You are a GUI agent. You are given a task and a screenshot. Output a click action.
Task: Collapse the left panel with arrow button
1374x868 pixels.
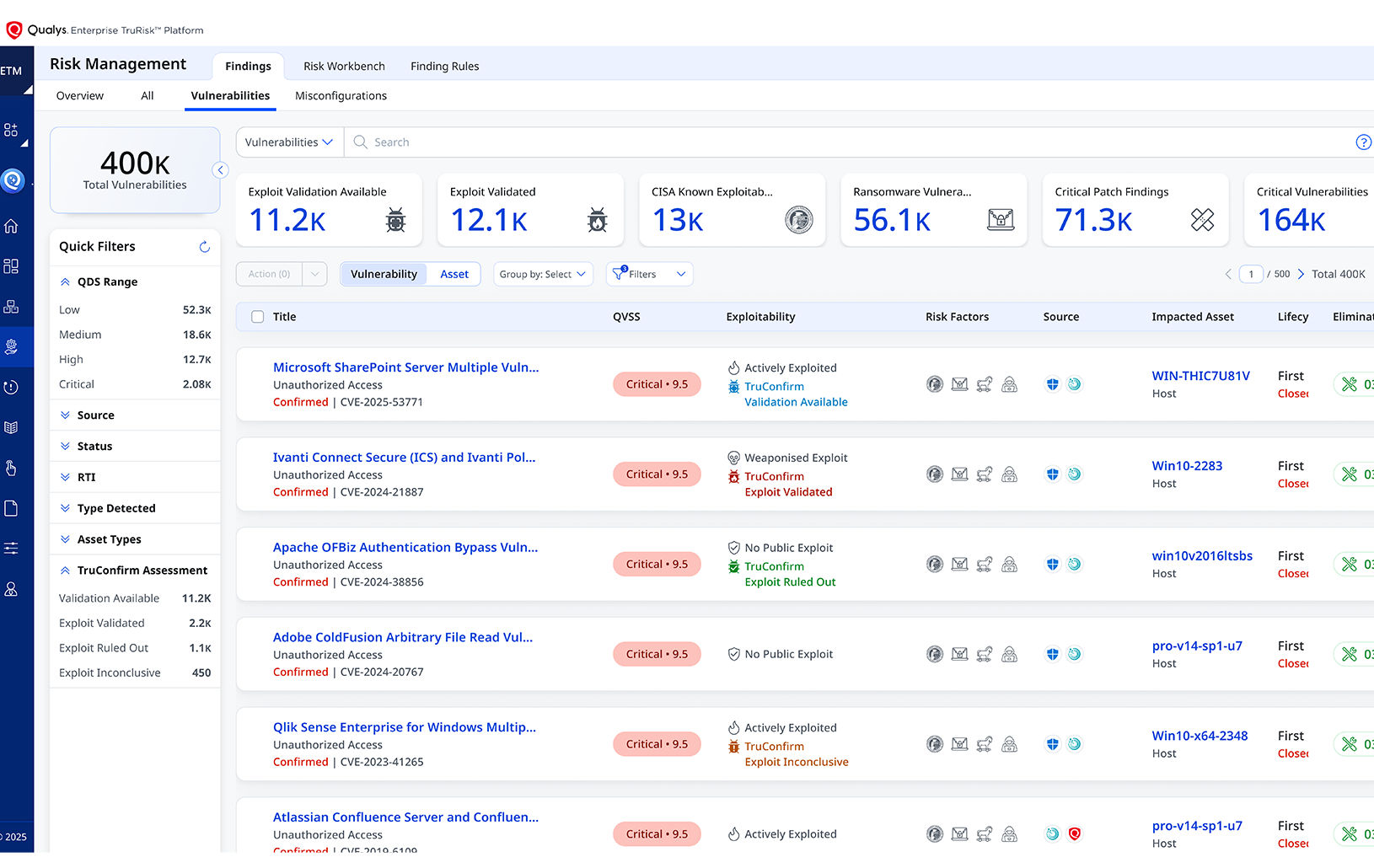pyautogui.click(x=221, y=170)
